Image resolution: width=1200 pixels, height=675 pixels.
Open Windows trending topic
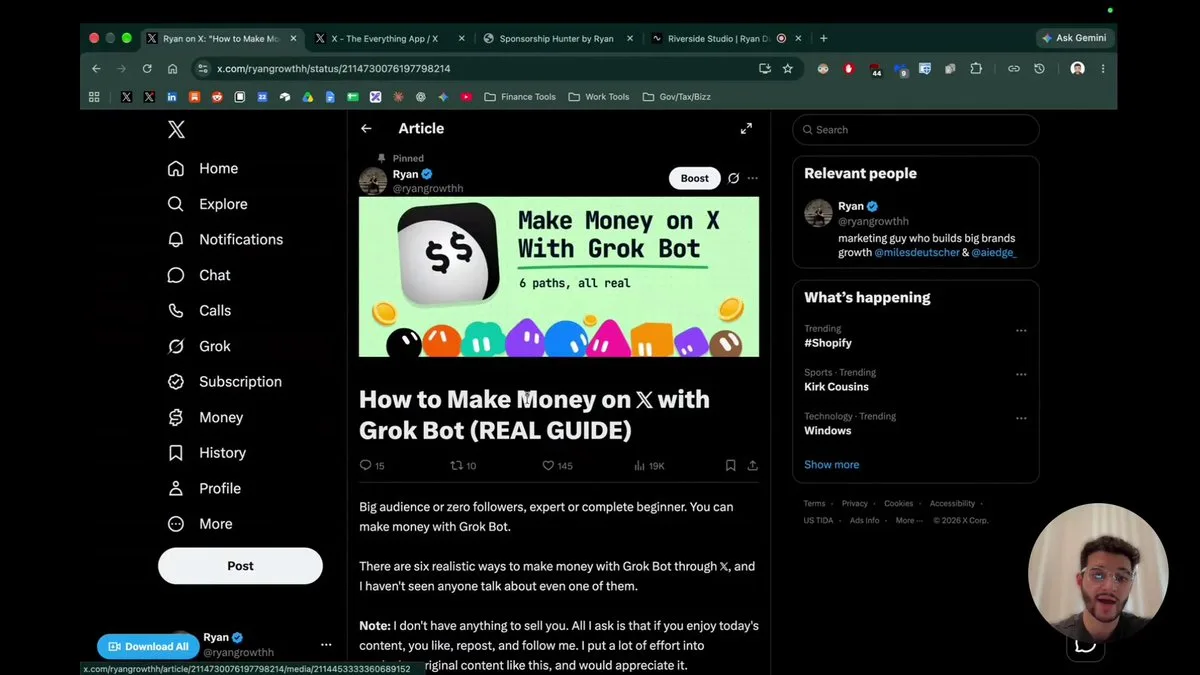coord(828,431)
